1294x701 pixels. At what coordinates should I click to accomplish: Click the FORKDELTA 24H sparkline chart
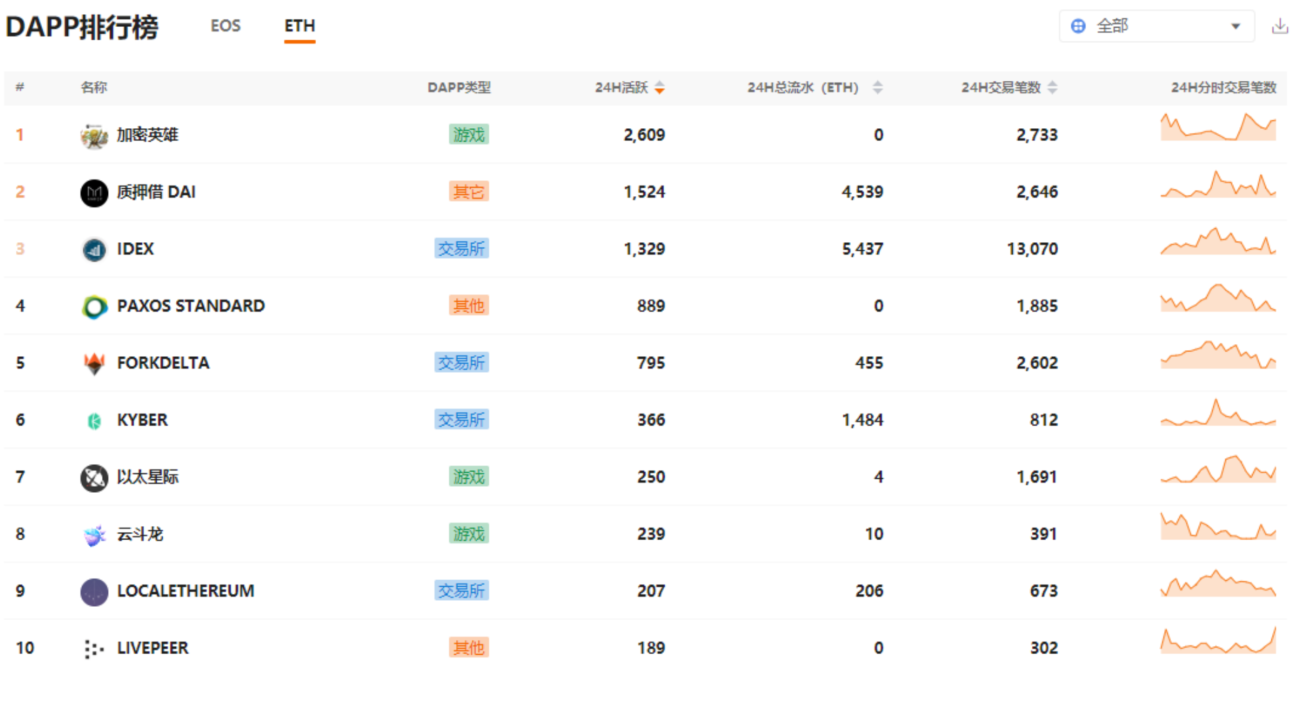pyautogui.click(x=1218, y=355)
